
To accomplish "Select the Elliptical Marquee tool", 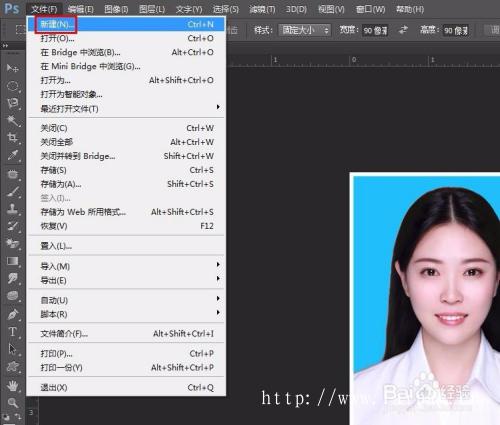I will [x=13, y=86].
